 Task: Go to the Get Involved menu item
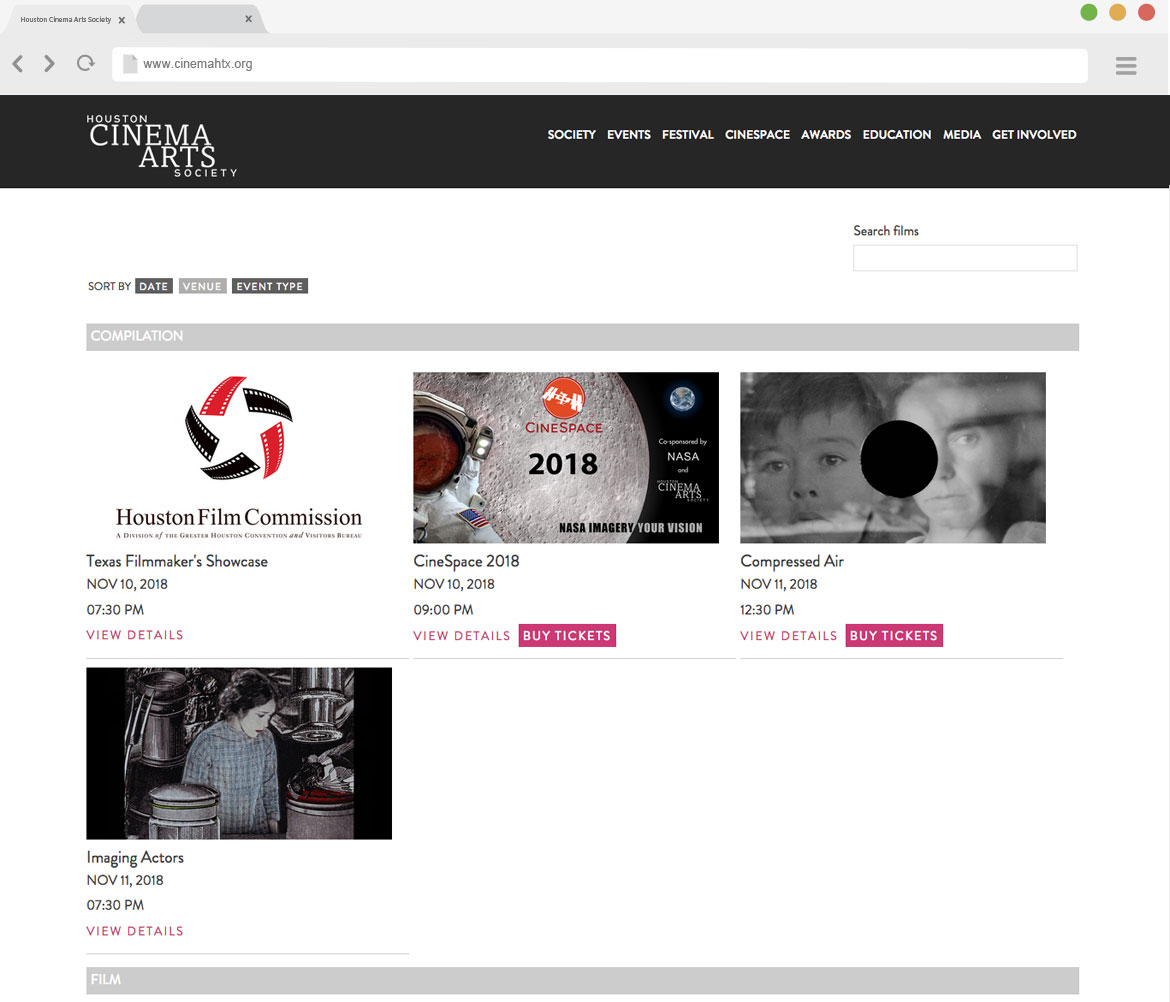1034,135
